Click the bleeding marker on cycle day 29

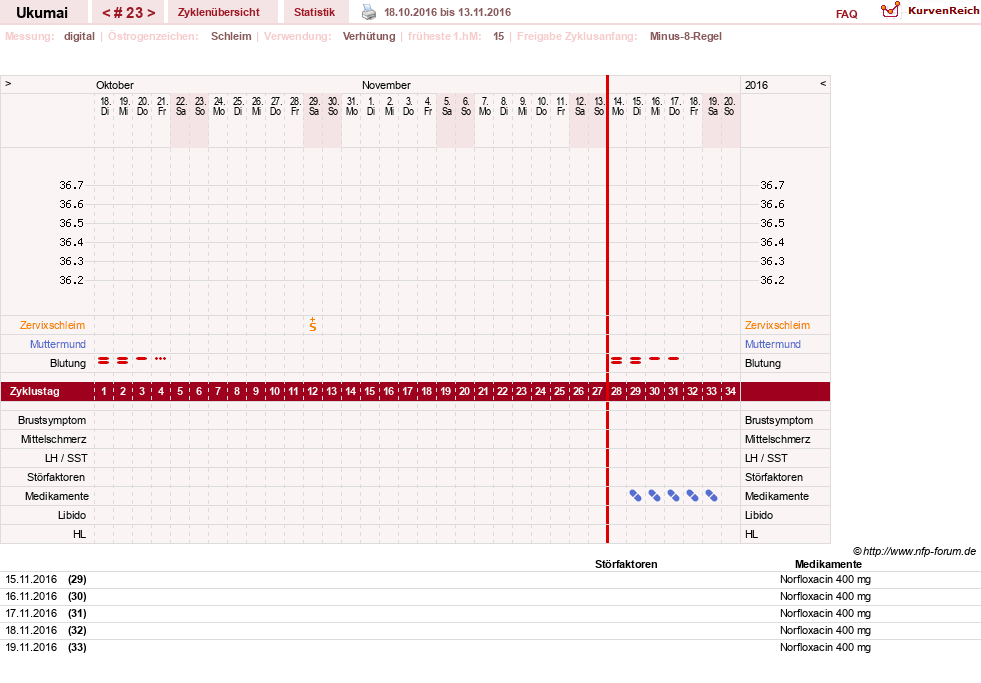point(636,360)
